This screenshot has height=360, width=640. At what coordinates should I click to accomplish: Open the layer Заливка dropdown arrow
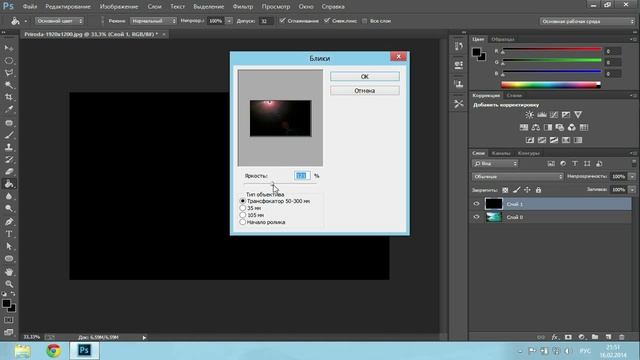click(x=632, y=189)
